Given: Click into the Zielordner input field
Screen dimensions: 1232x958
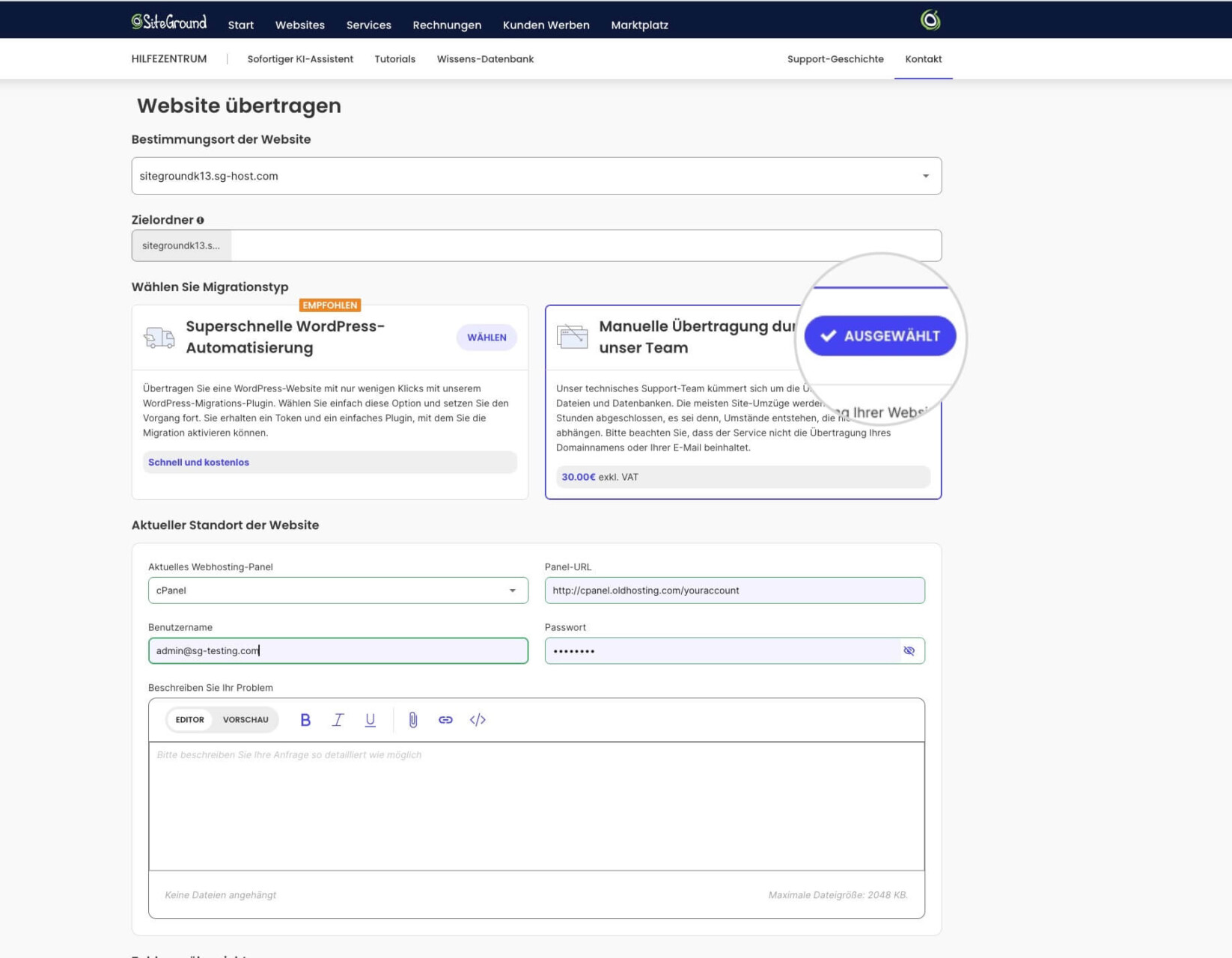Looking at the screenshot, I should pyautogui.click(x=586, y=245).
